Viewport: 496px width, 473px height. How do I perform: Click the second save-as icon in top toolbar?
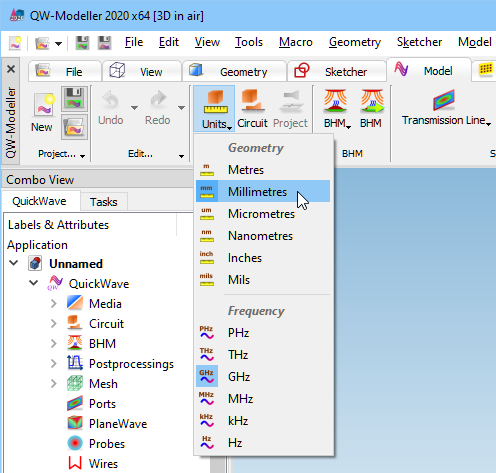click(104, 43)
